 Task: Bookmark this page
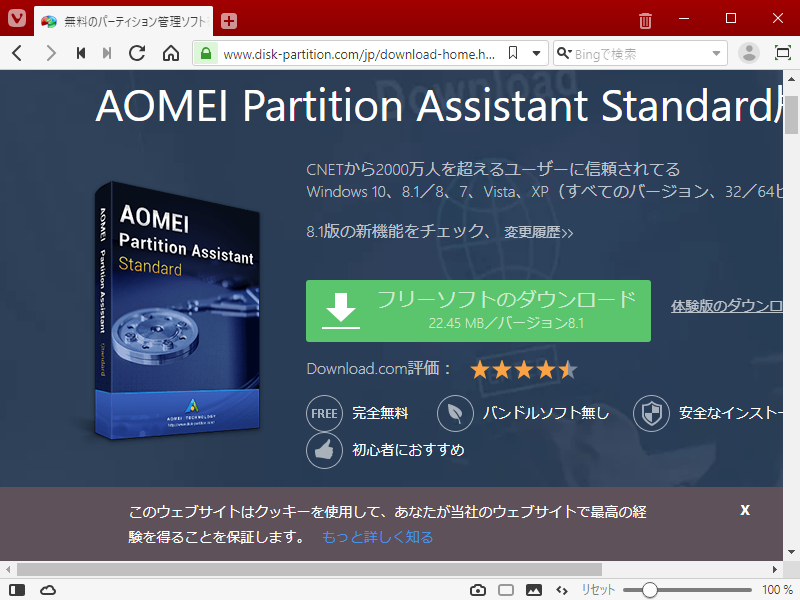(513, 53)
